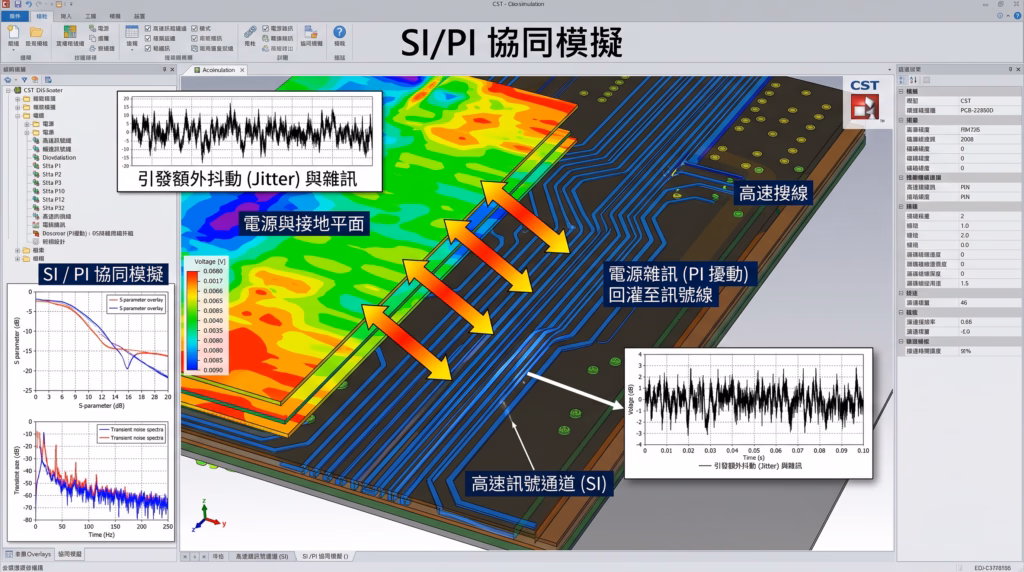Close the right properties panel
Viewport: 1024px width, 572px height.
pos(1018,69)
